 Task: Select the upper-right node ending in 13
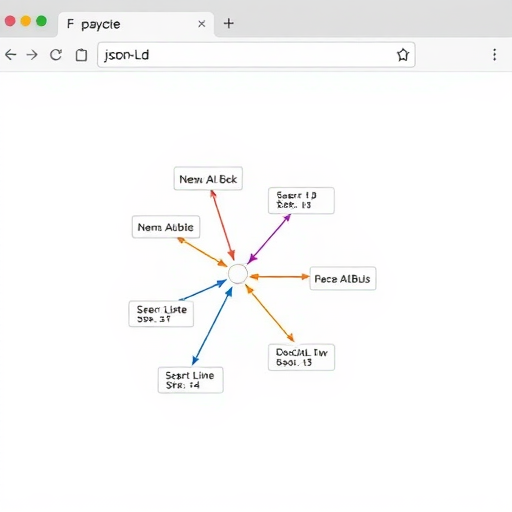(x=301, y=200)
